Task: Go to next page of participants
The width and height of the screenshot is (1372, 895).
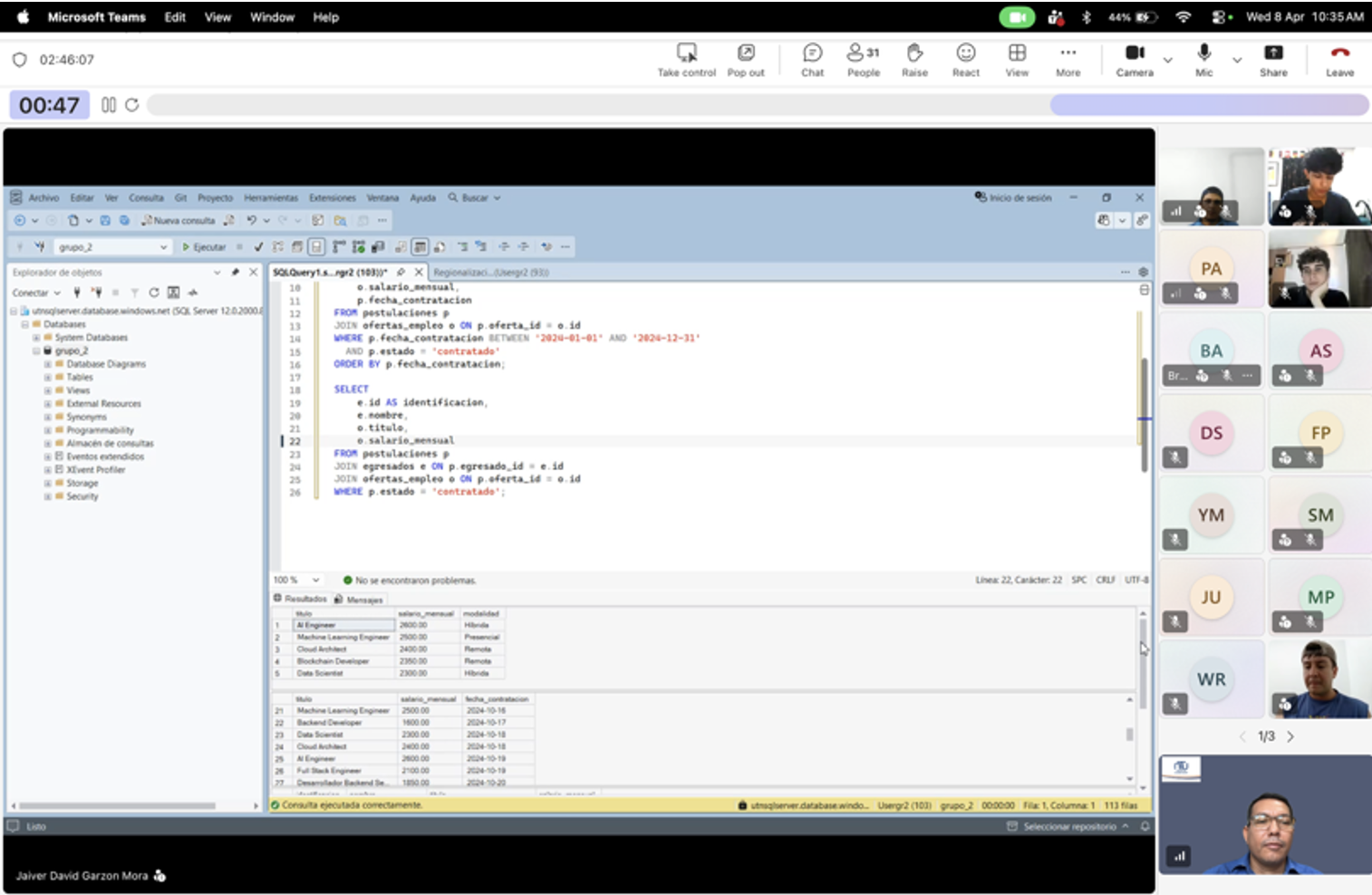Action: (x=1290, y=736)
